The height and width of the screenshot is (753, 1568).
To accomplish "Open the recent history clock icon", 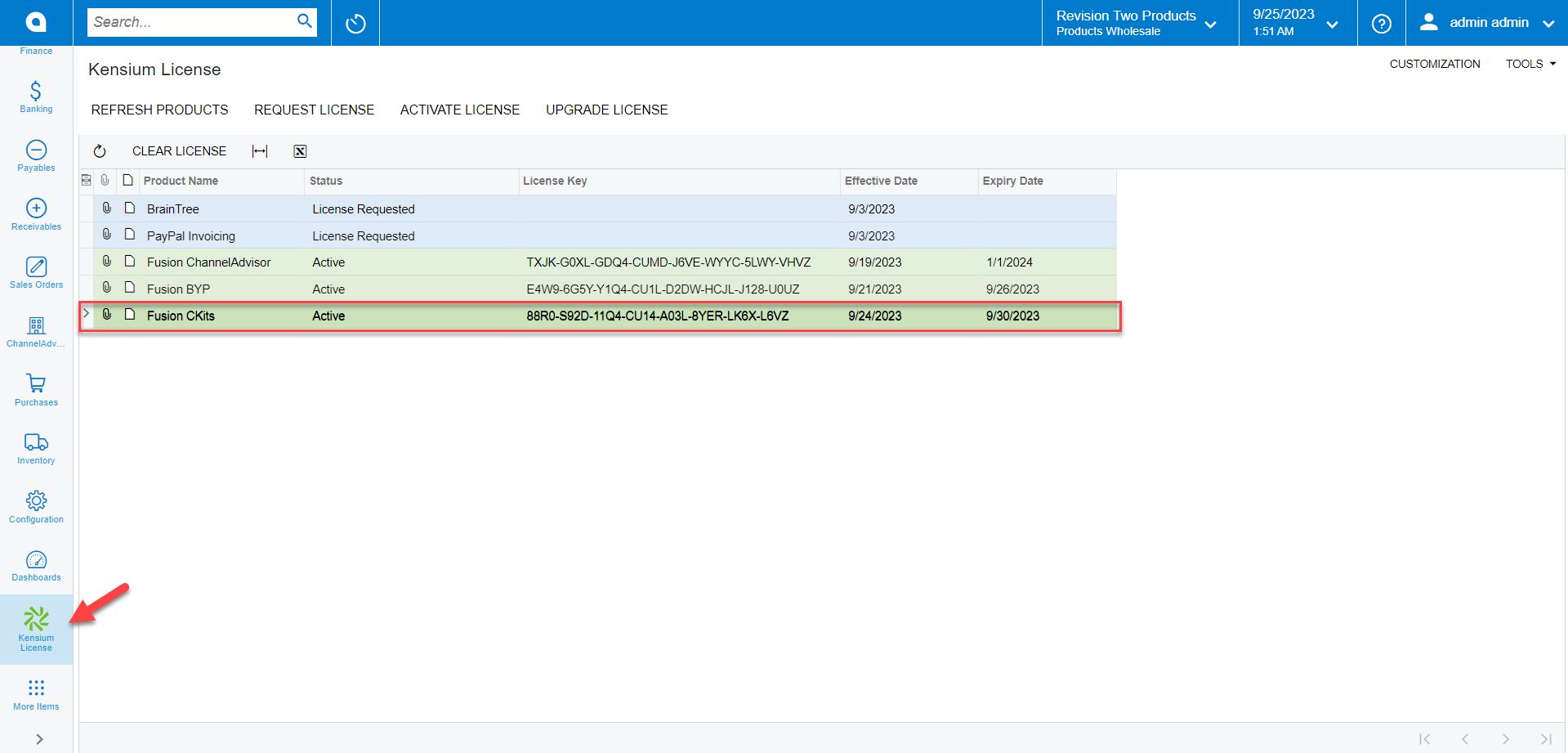I will click(x=355, y=24).
